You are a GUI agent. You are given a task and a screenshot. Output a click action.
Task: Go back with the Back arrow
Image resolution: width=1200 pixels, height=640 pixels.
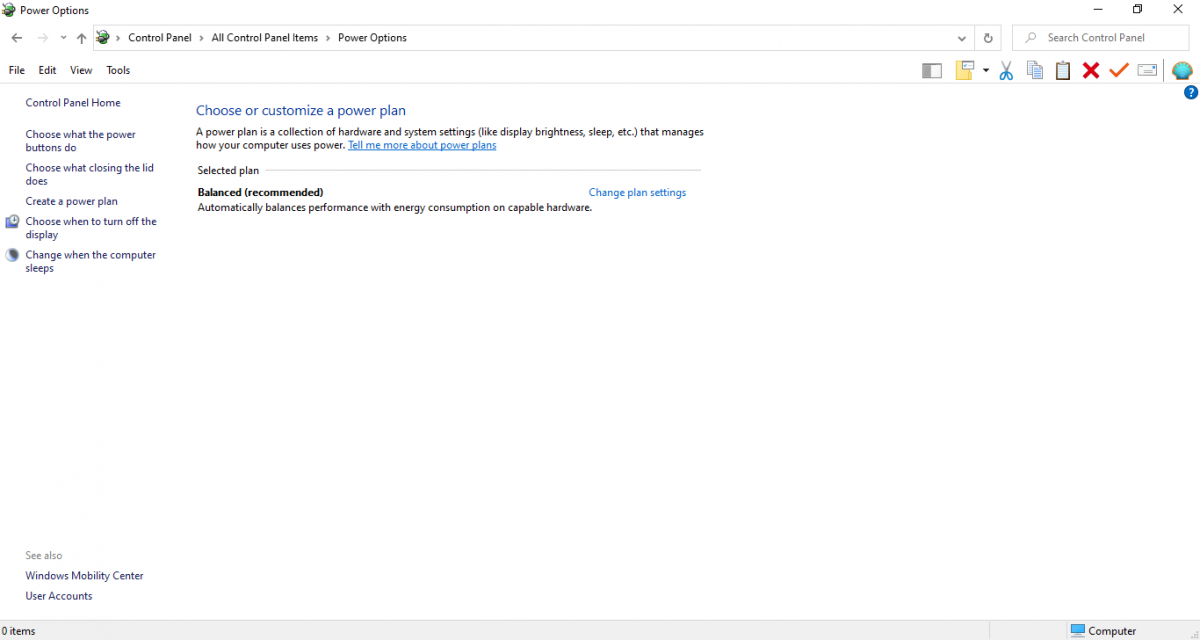pos(17,38)
